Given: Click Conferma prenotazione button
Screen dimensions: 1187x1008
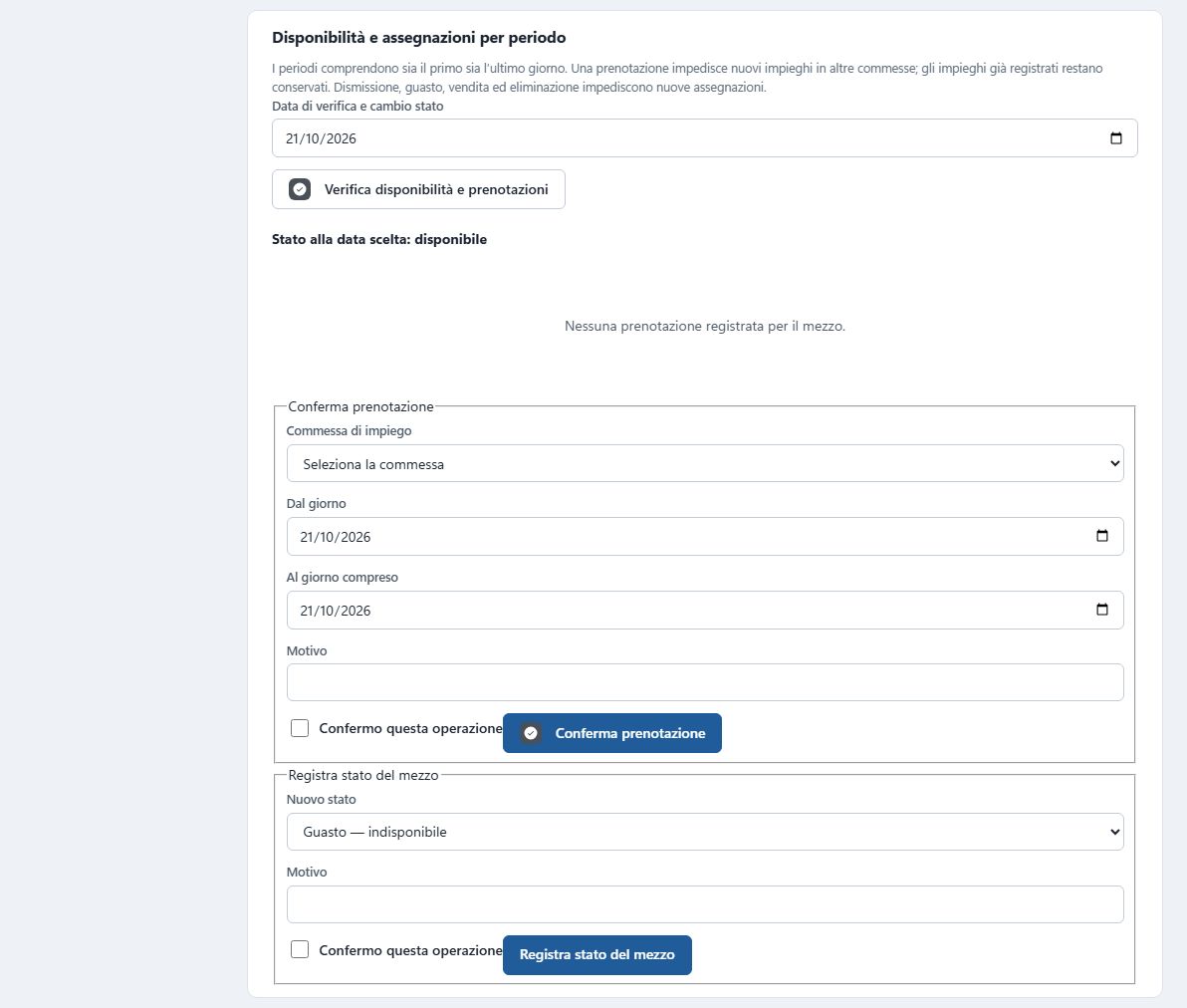Looking at the screenshot, I should [x=611, y=733].
